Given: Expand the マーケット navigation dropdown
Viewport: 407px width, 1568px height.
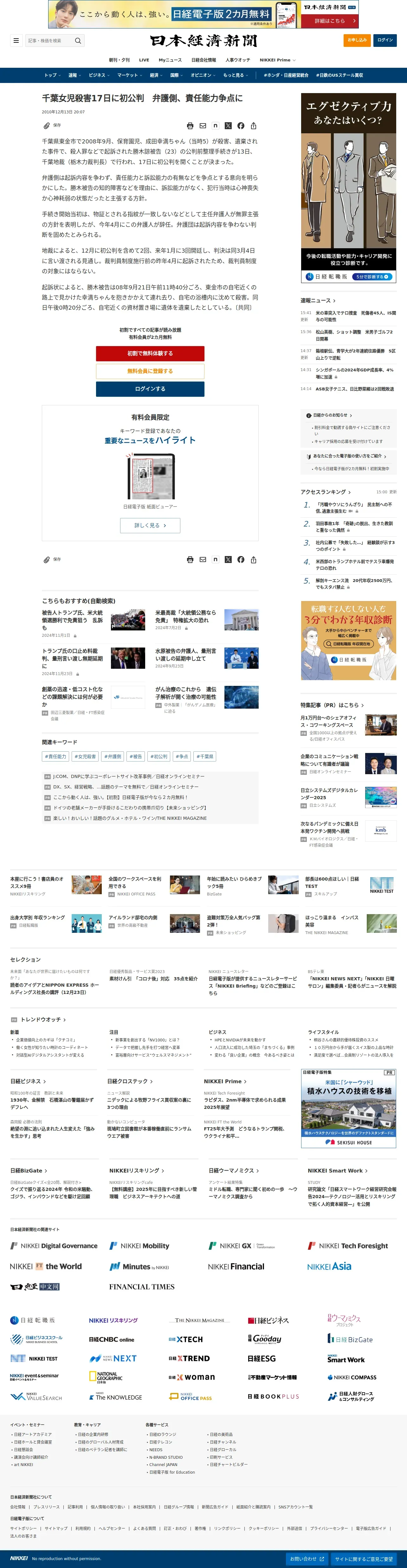Looking at the screenshot, I should 130,75.
